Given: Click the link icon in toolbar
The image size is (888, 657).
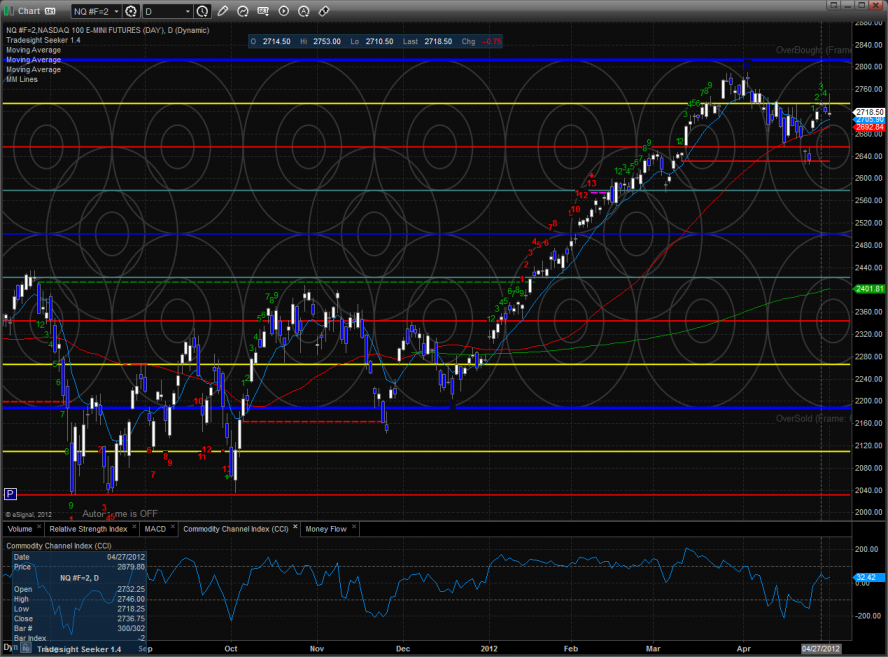Looking at the screenshot, I should click(x=324, y=11).
